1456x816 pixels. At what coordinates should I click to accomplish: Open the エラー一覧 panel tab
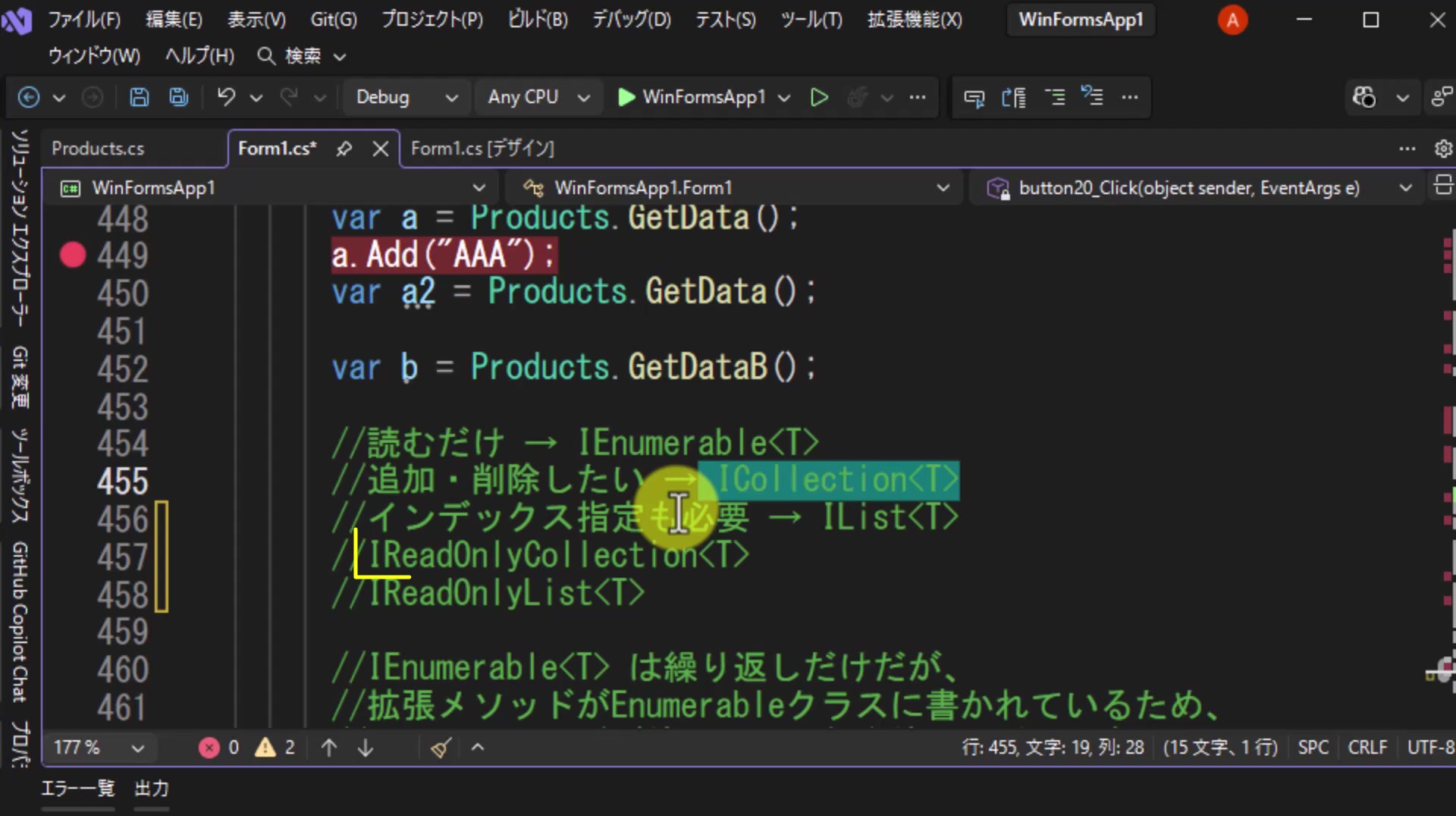pos(77,789)
